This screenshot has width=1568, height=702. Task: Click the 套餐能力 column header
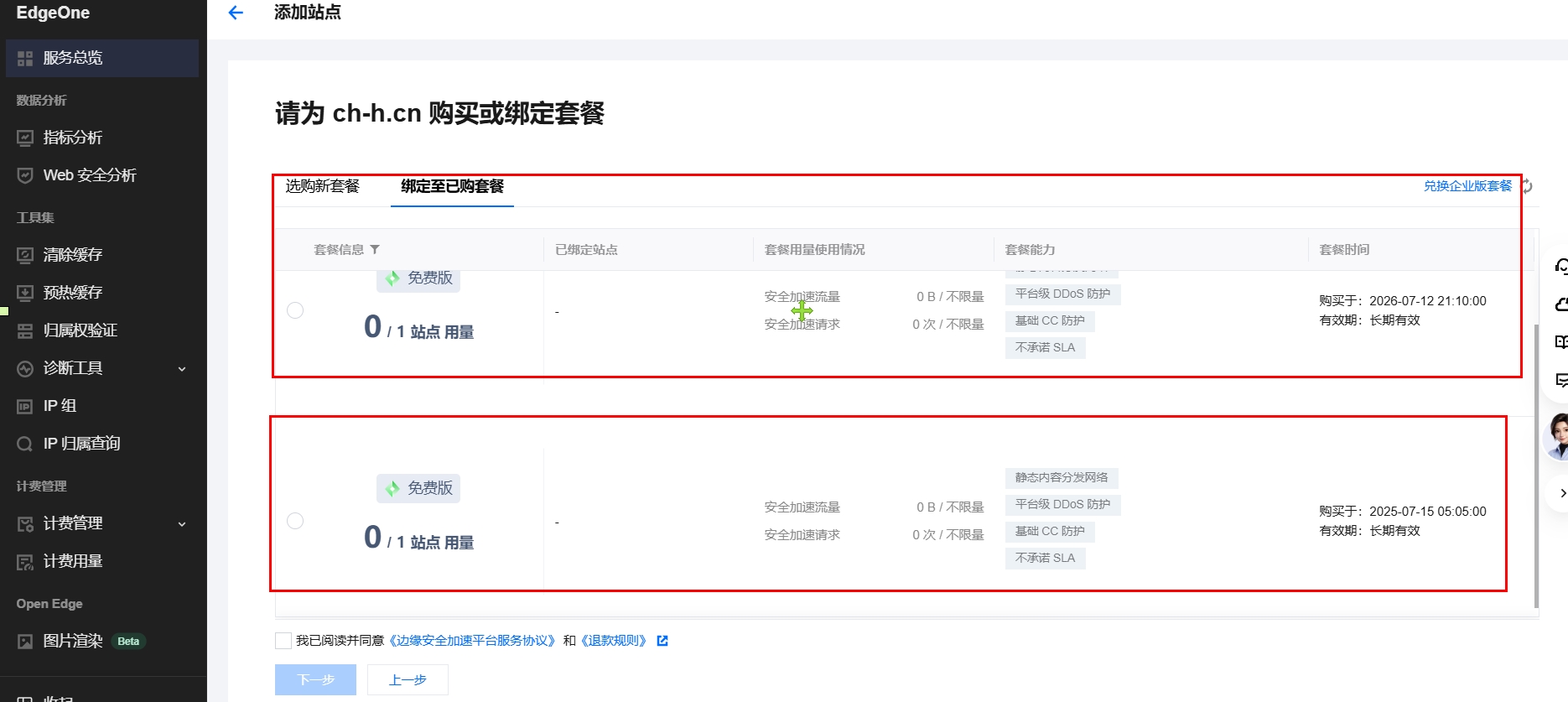pyautogui.click(x=1030, y=250)
